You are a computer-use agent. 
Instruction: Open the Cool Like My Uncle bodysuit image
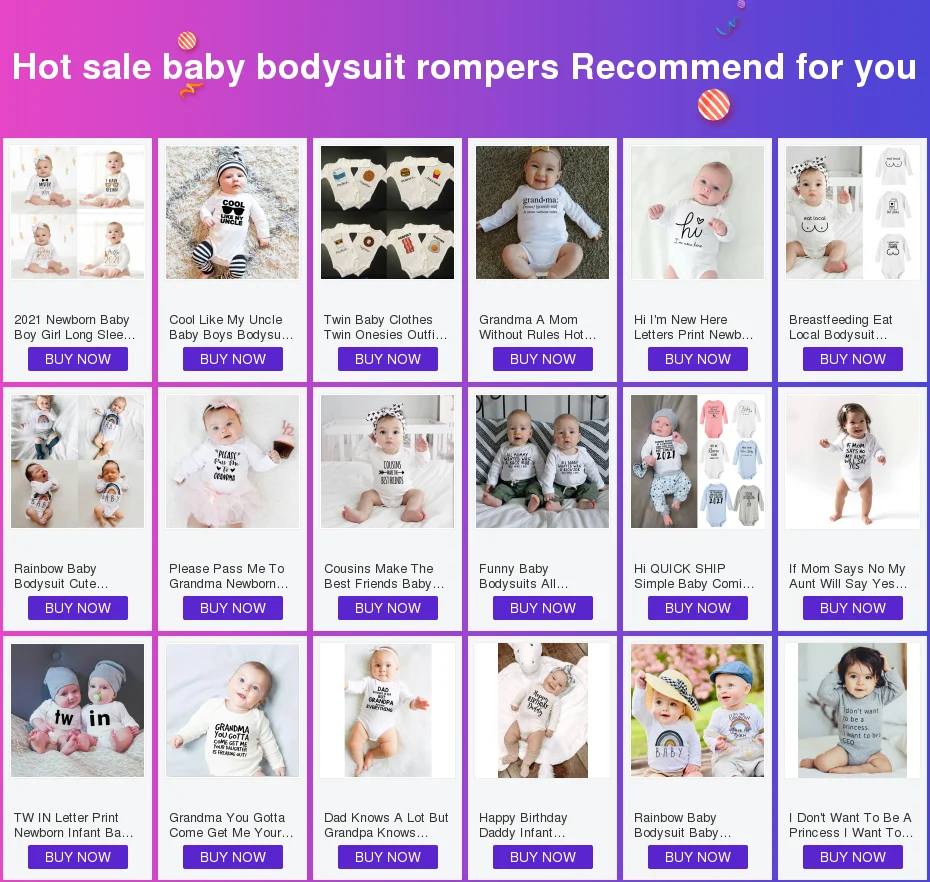pos(232,212)
